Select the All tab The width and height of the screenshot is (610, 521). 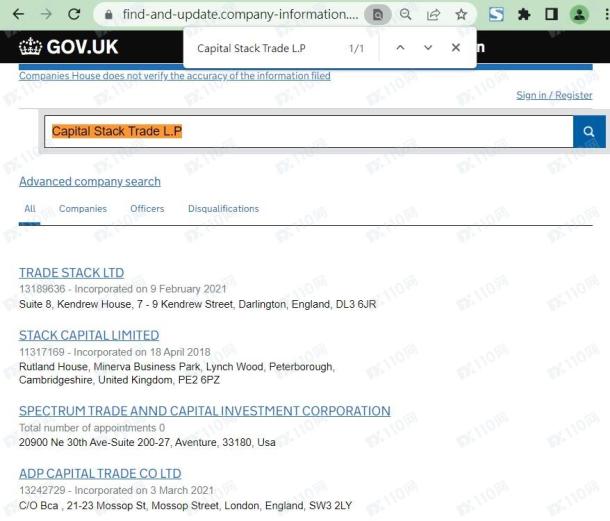pyautogui.click(x=30, y=209)
